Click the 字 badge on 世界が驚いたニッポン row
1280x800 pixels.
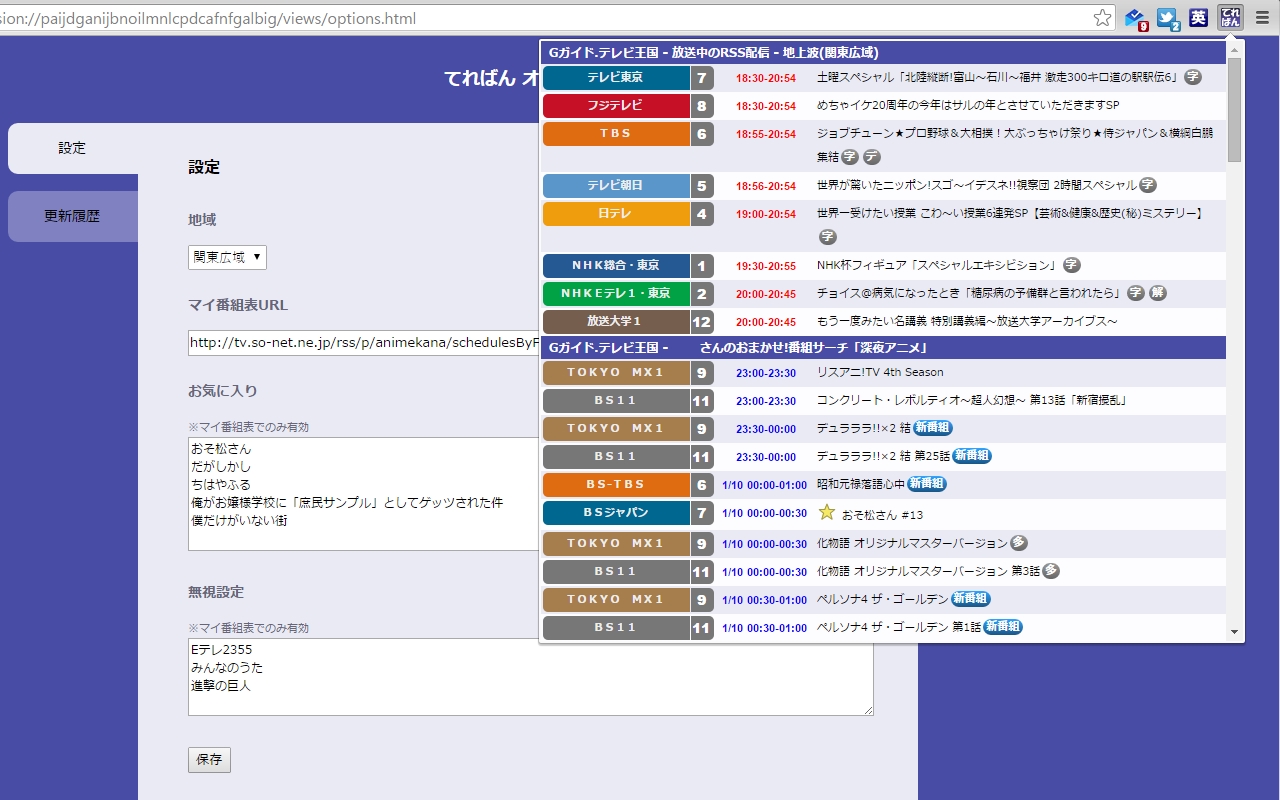click(x=1147, y=185)
